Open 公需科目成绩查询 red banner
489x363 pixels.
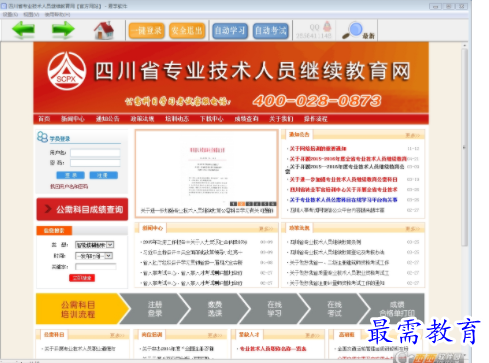[x=82, y=209]
